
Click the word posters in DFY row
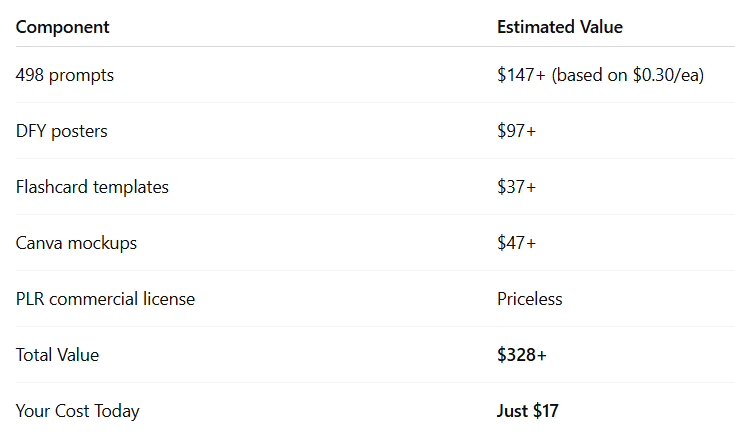79,132
